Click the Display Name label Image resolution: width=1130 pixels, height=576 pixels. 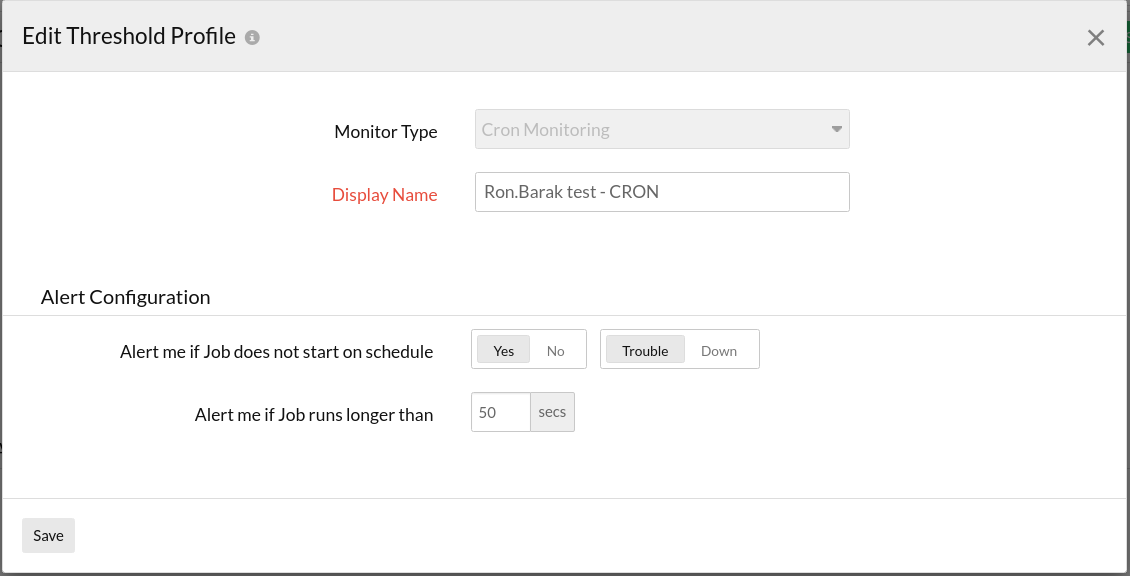[384, 195]
